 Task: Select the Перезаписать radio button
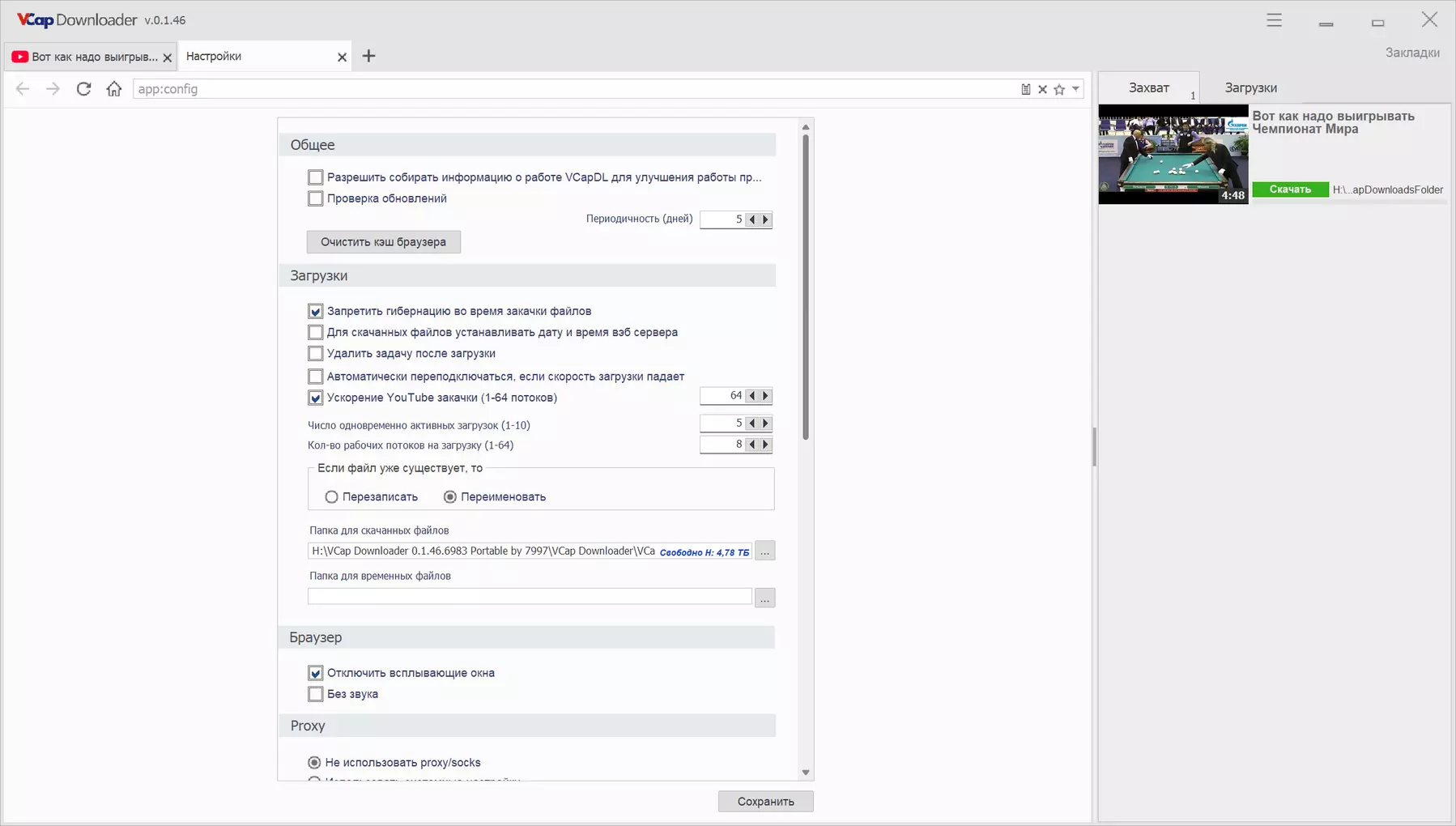331,497
